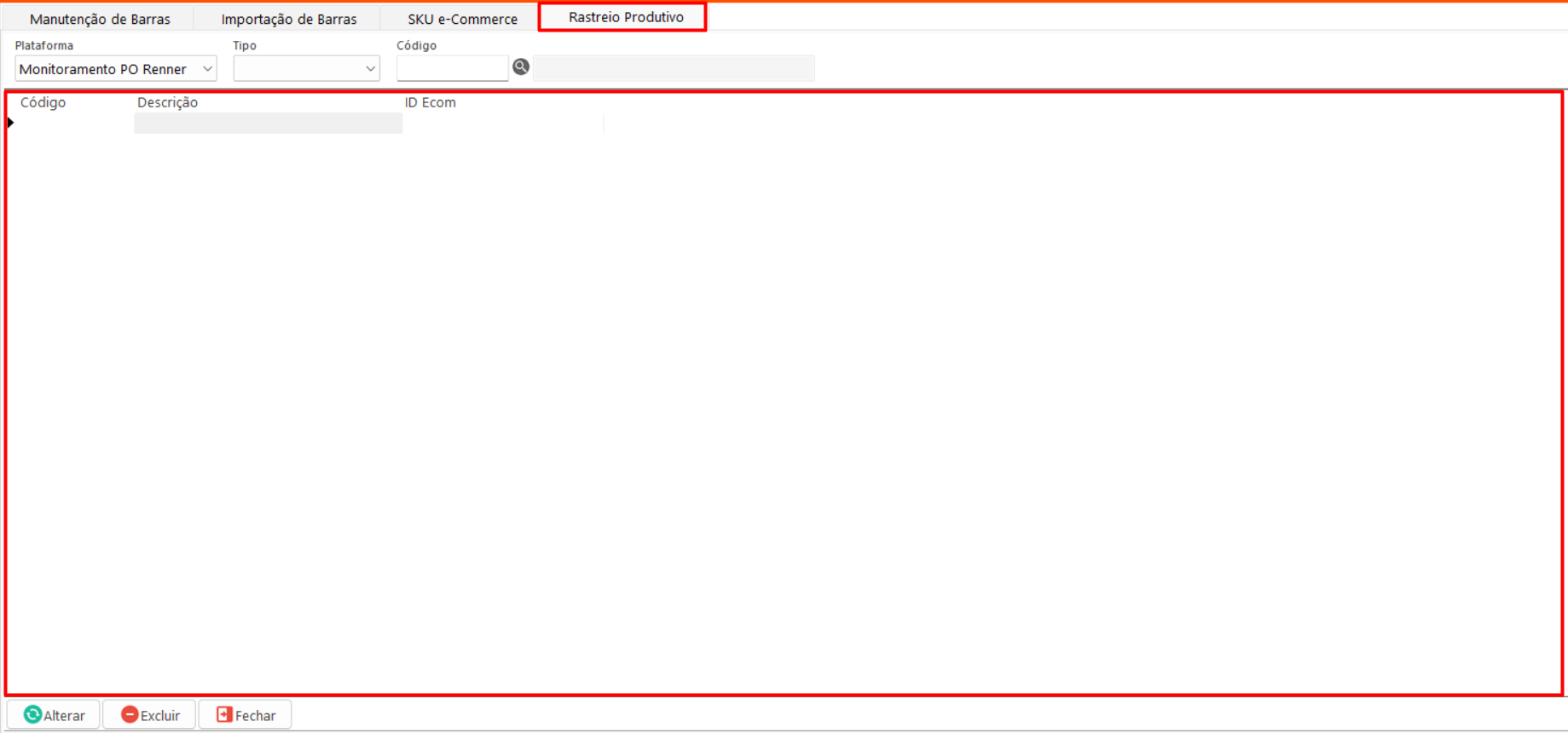The height and width of the screenshot is (733, 1568).
Task: Click the Alterar button
Action: point(54,714)
